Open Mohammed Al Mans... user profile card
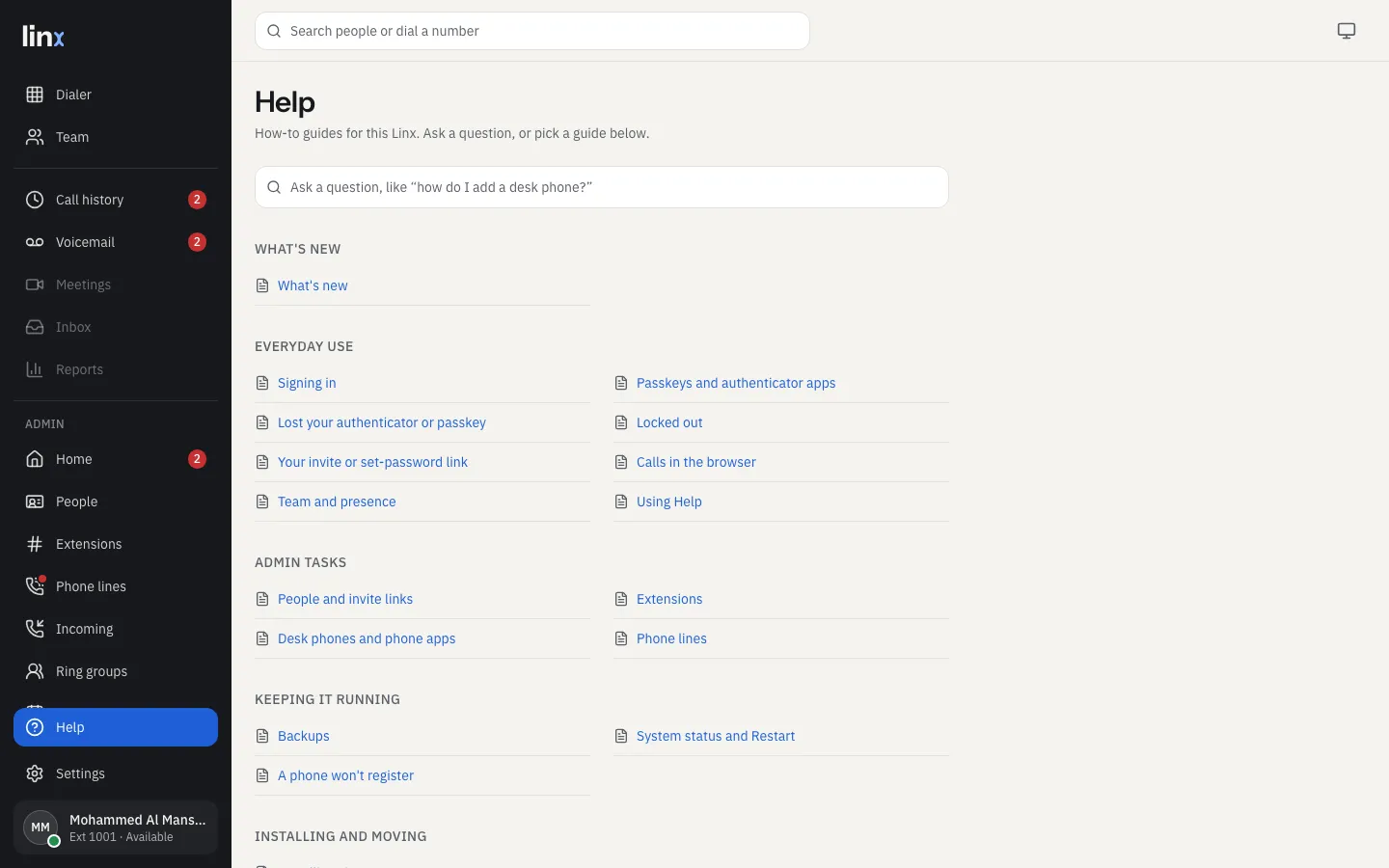The height and width of the screenshot is (868, 1389). point(116,827)
